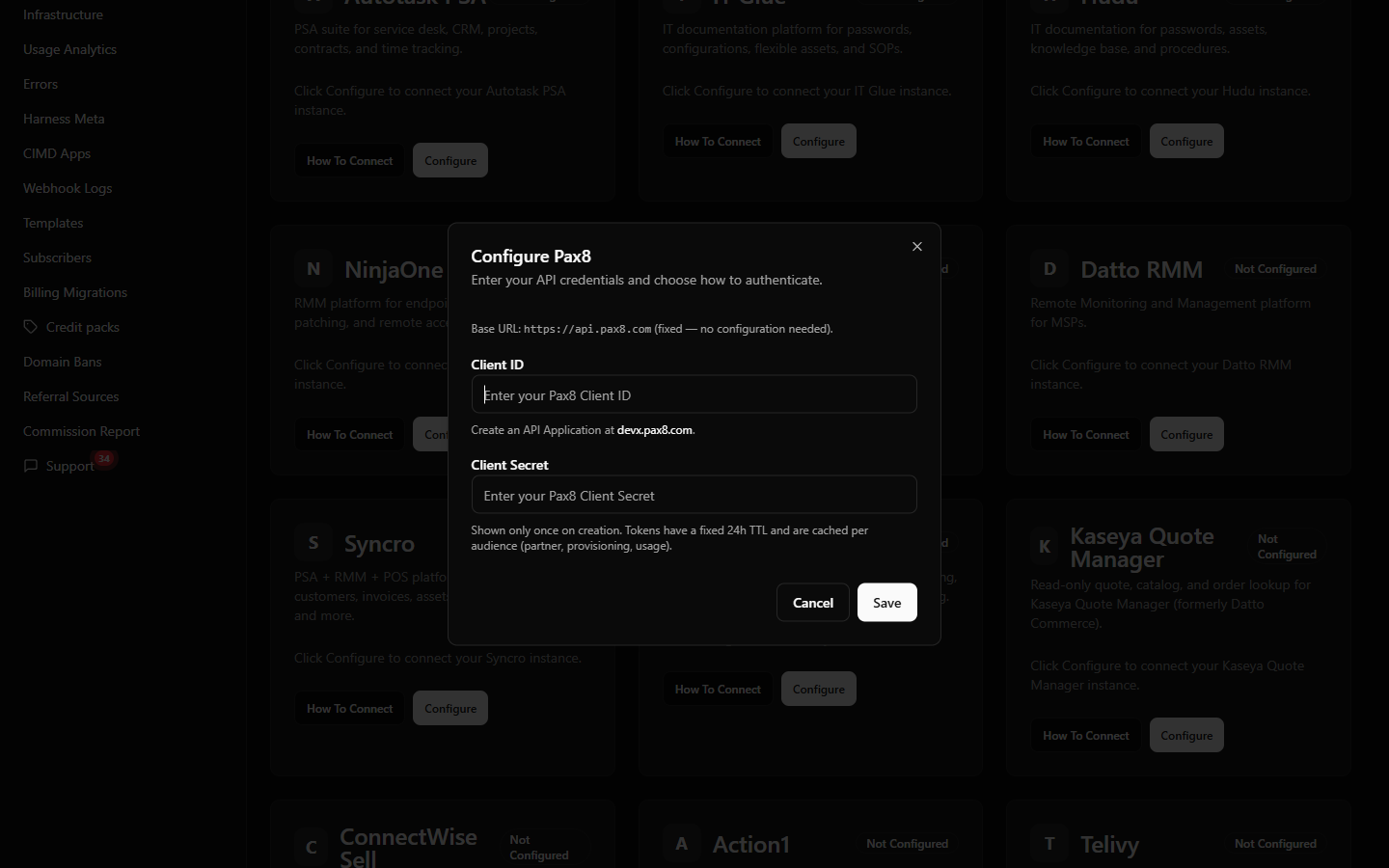The image size is (1389, 868).
Task: Click the Telivy T logo icon
Action: [x=1049, y=844]
